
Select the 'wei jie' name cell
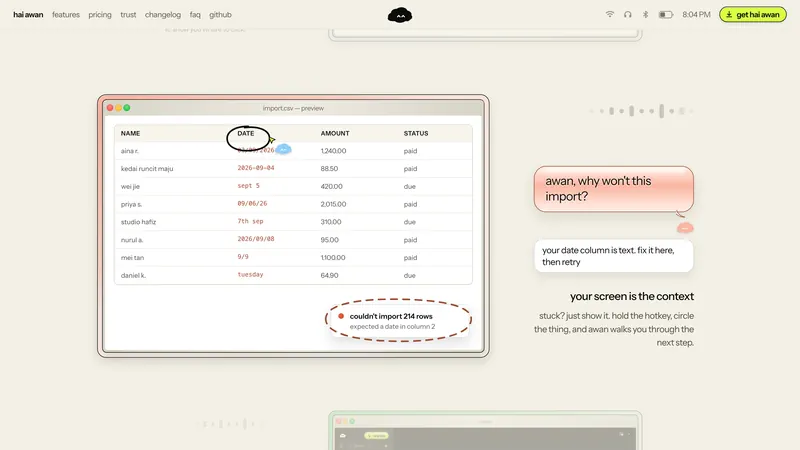pos(130,186)
